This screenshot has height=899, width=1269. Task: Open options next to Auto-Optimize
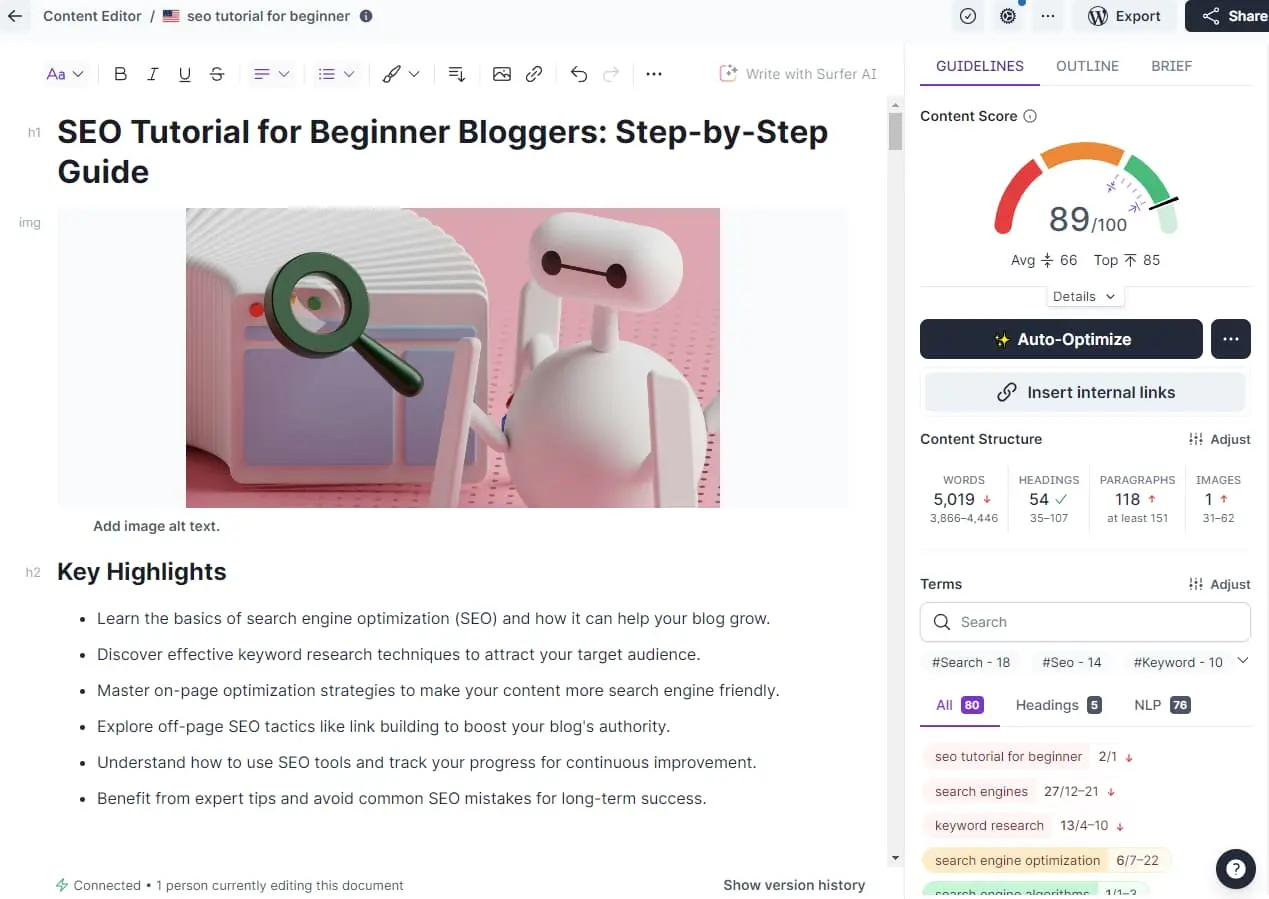point(1231,339)
